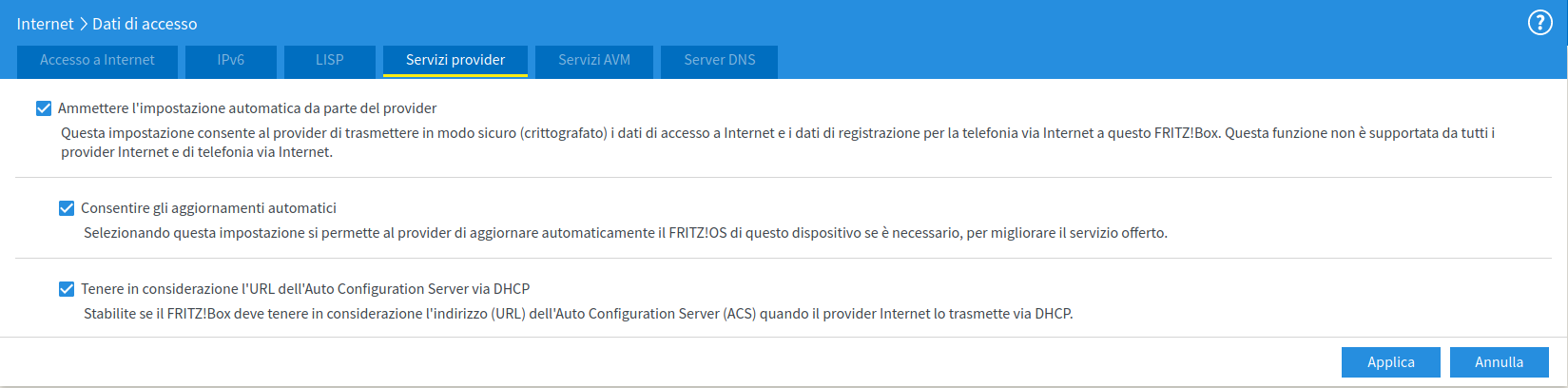This screenshot has width=1568, height=388.
Task: Click the FRITZ!OS automatic update description text
Action: click(x=626, y=233)
